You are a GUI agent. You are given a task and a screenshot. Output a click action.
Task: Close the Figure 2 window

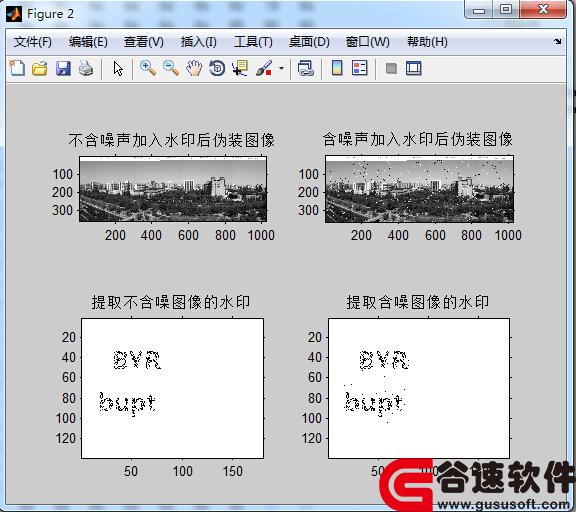pos(543,10)
